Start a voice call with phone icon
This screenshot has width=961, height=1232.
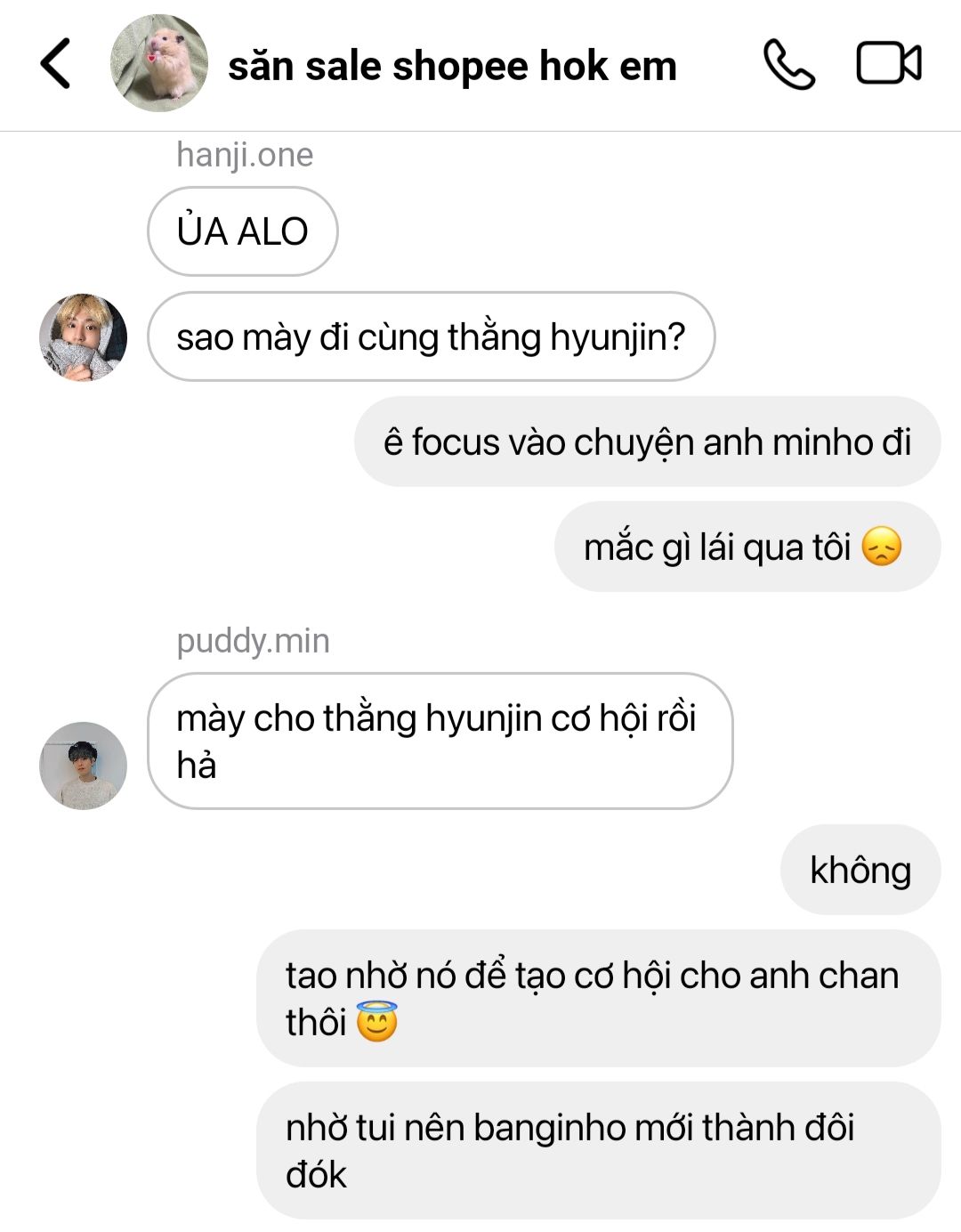click(788, 64)
